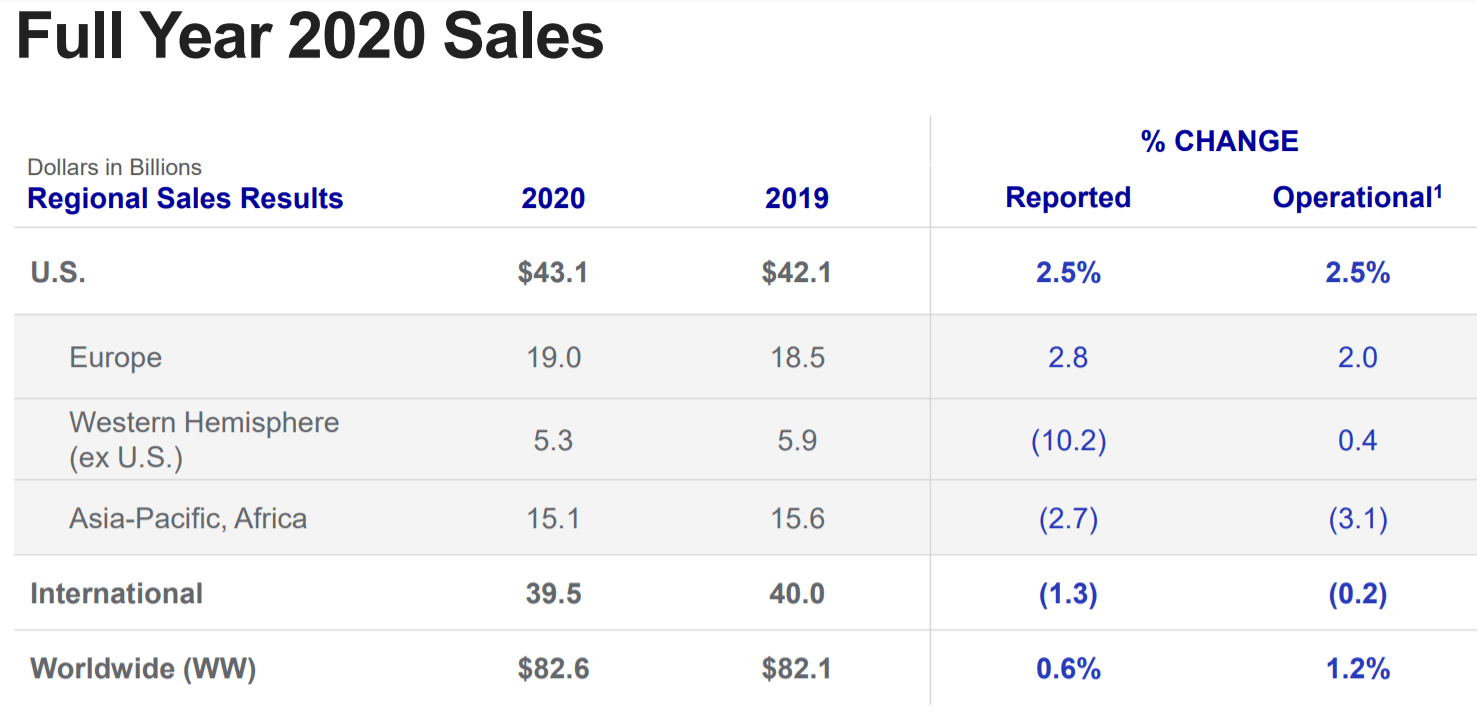1477x714 pixels.
Task: Click International 2020 value 39.5
Action: pyautogui.click(x=553, y=593)
